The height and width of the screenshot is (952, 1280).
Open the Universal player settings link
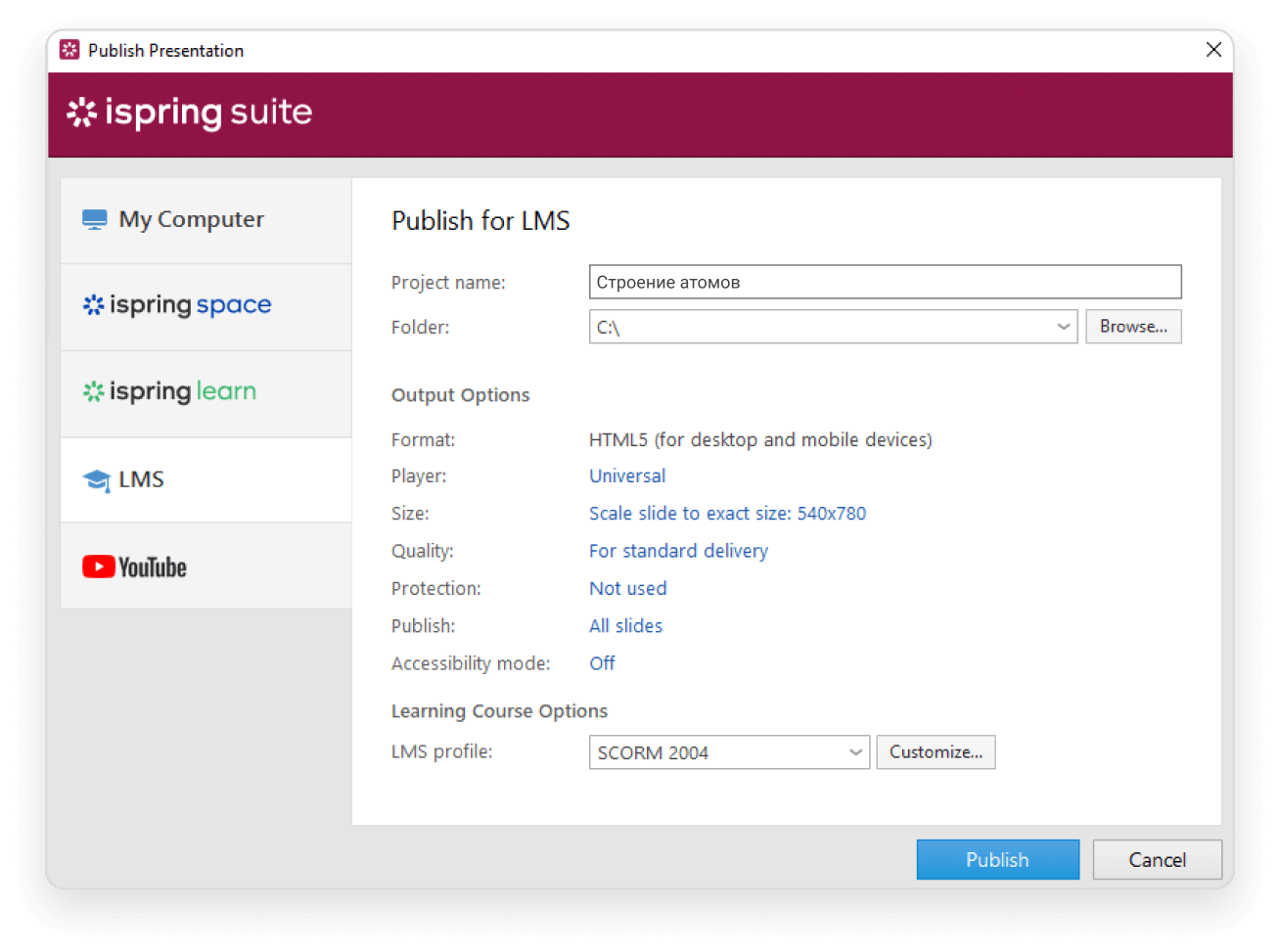[x=627, y=476]
